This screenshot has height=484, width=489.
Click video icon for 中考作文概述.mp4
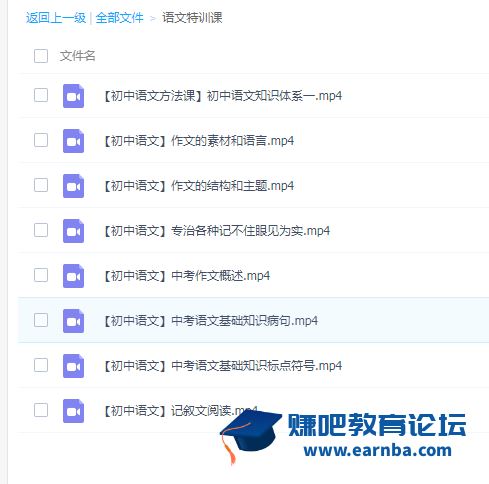tap(73, 276)
